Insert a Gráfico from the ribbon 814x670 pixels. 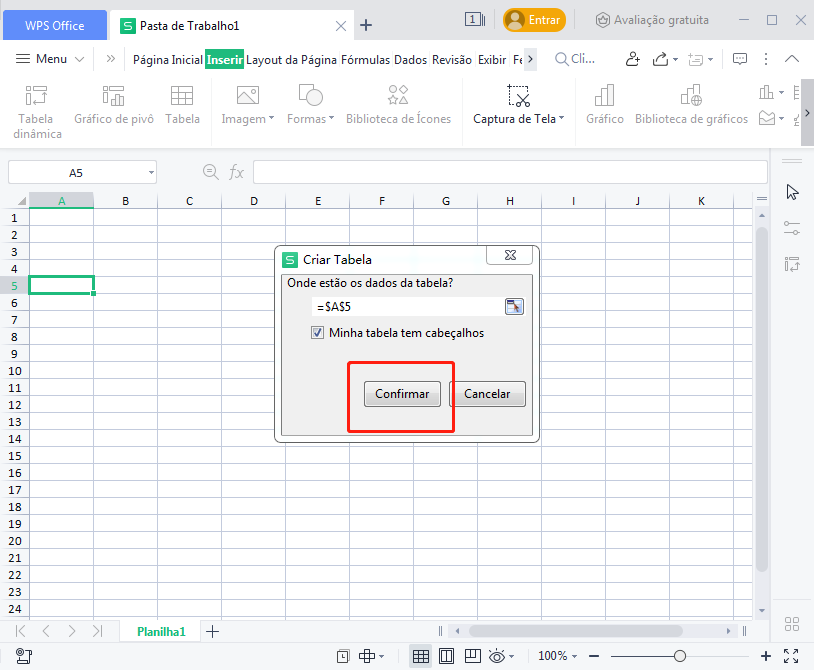pyautogui.click(x=604, y=108)
